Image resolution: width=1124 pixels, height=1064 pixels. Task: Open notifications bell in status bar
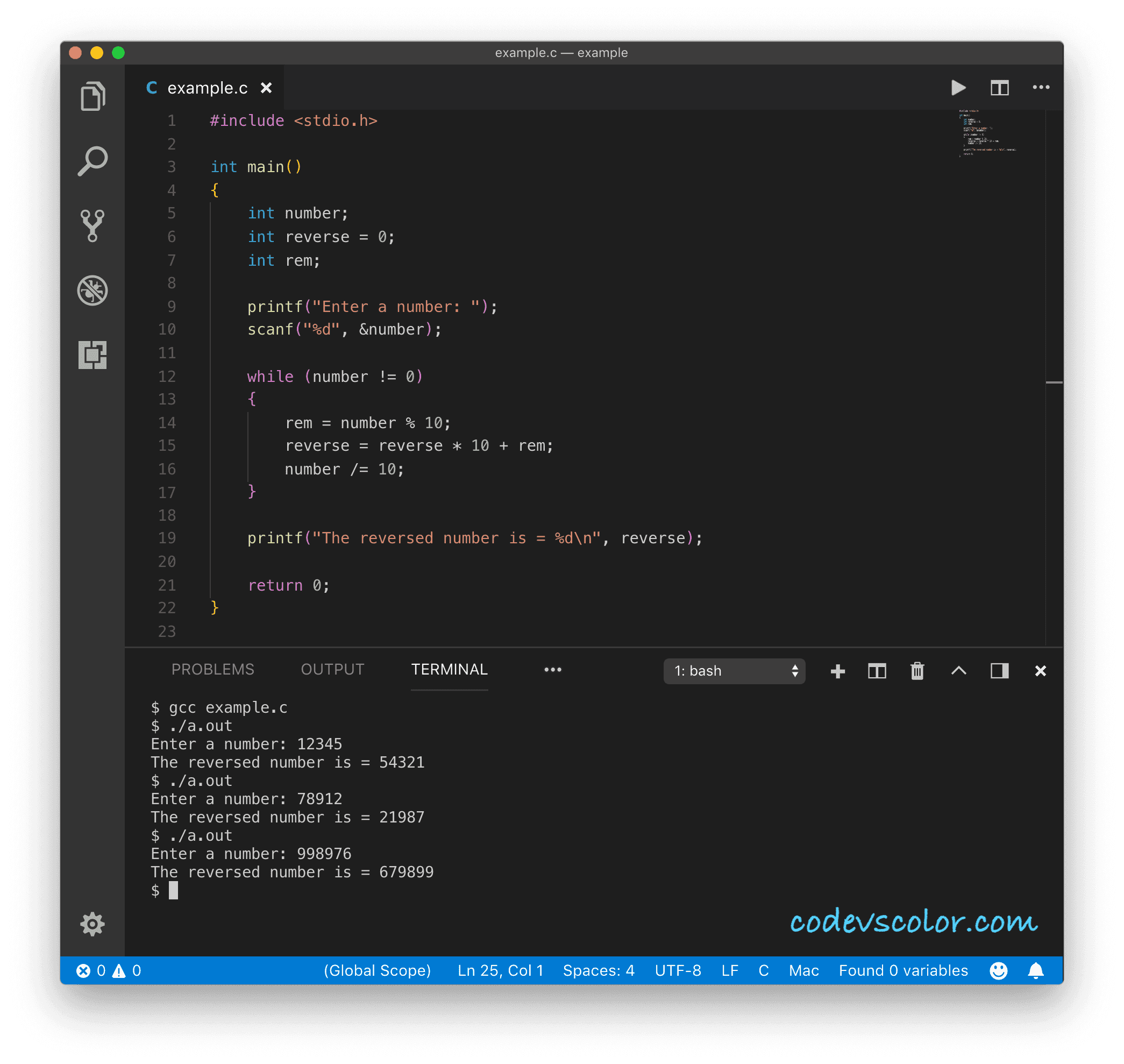[x=1035, y=970]
